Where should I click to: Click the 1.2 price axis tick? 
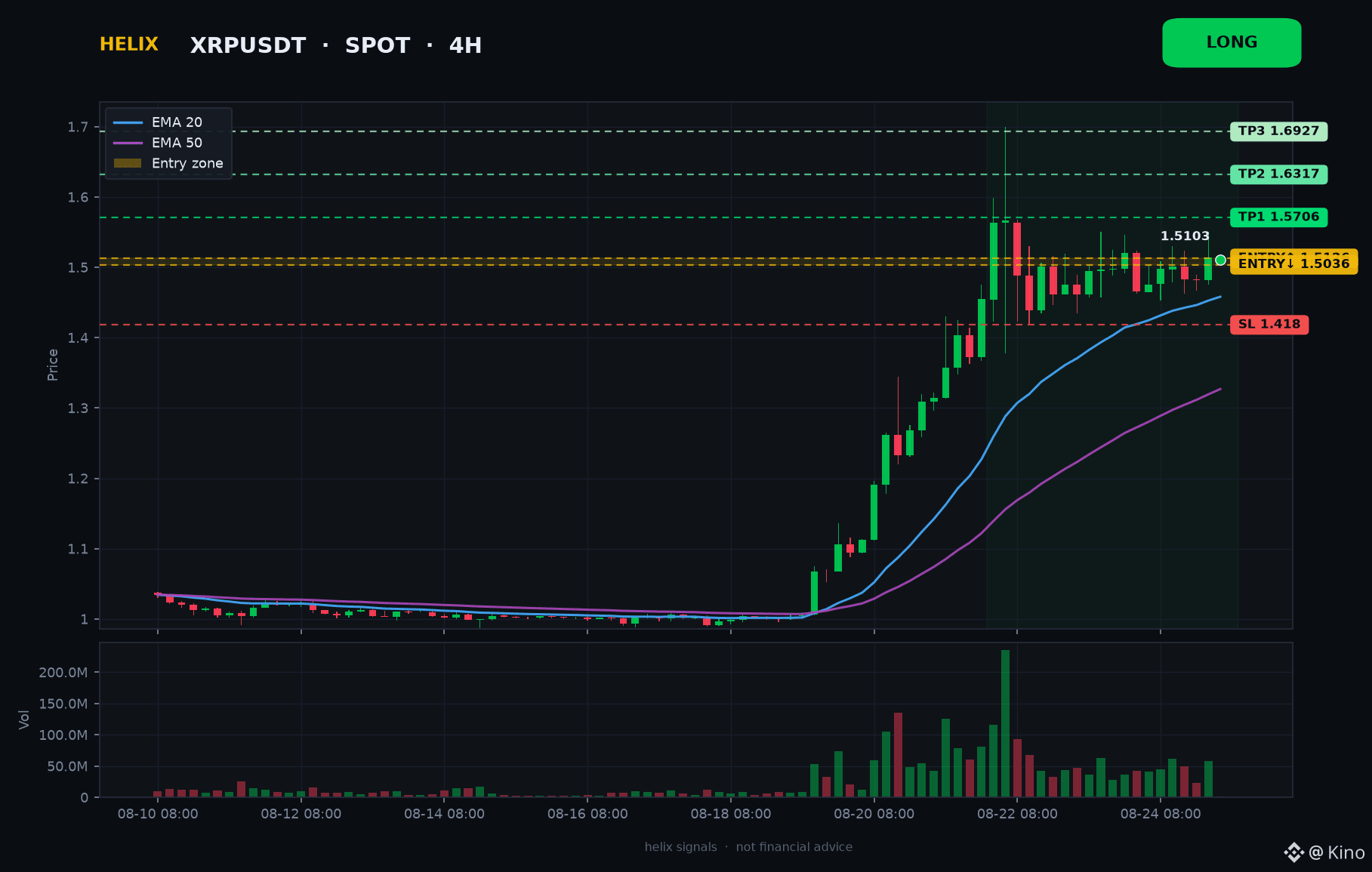(x=78, y=479)
